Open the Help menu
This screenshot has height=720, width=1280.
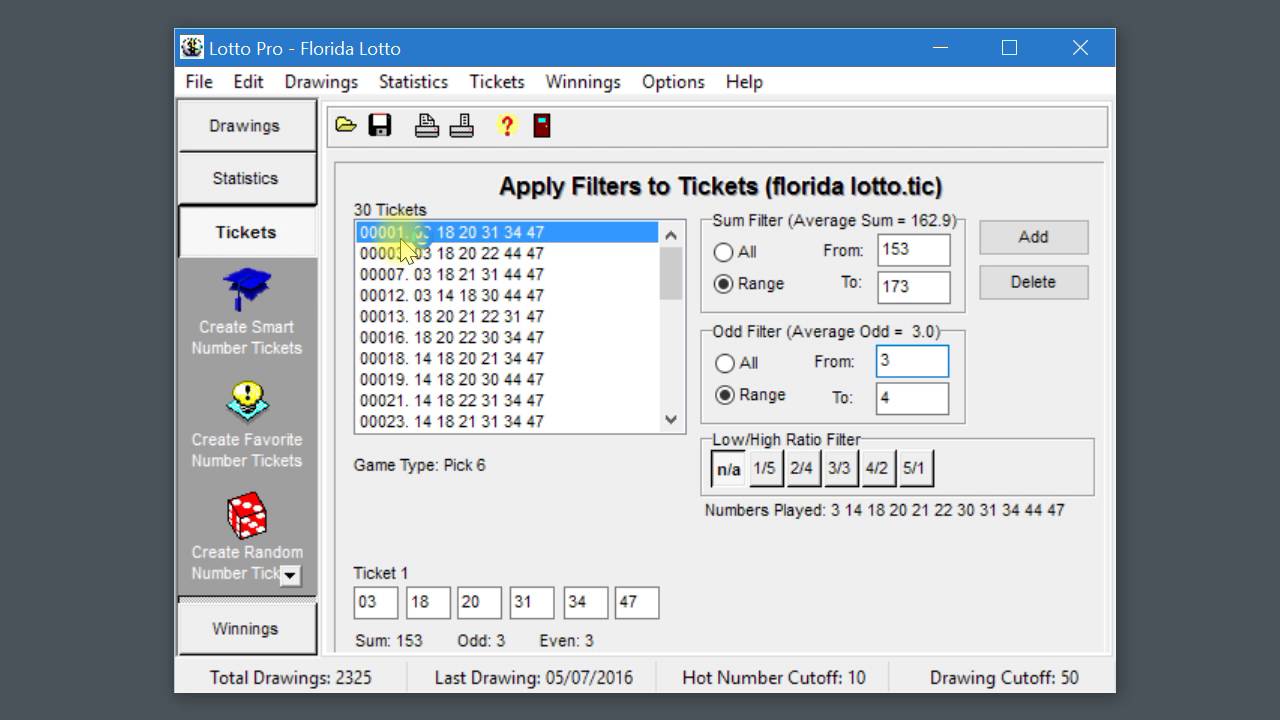tap(744, 82)
